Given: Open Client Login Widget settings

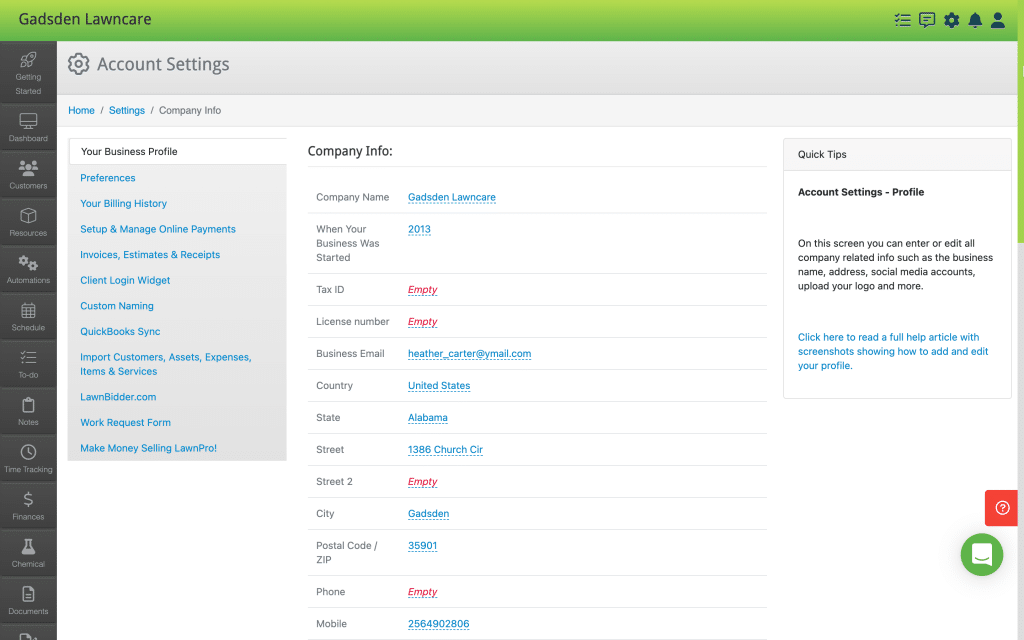Looking at the screenshot, I should pos(124,280).
